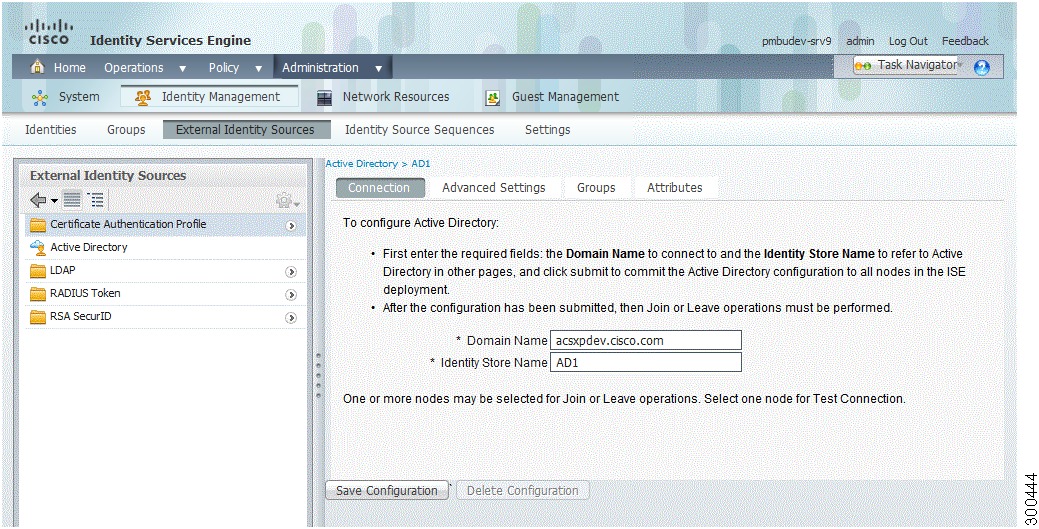The image size is (1039, 529).
Task: Open the System submenu
Action: pyautogui.click(x=79, y=97)
